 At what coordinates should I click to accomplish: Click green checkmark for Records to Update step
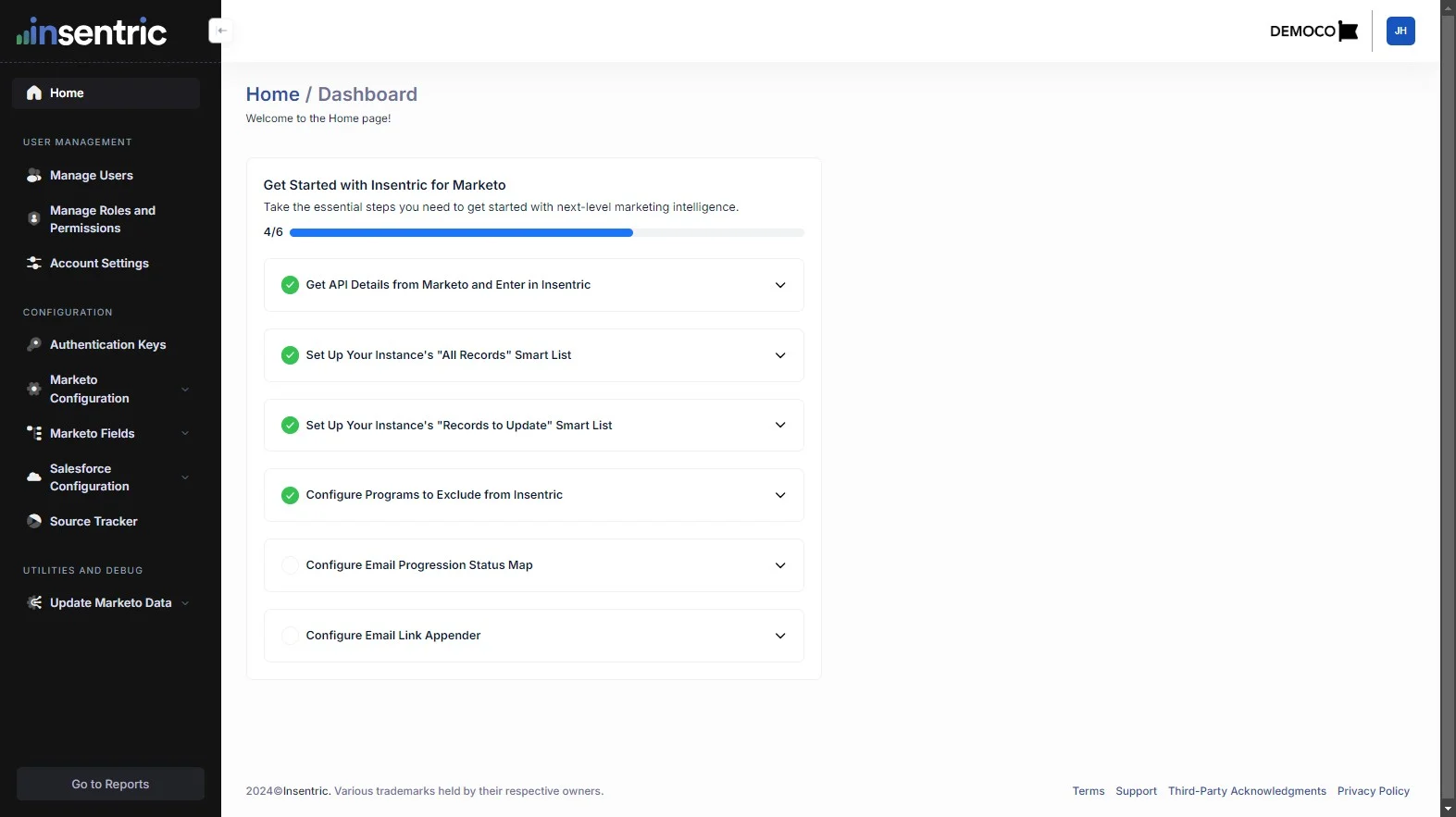tap(290, 426)
